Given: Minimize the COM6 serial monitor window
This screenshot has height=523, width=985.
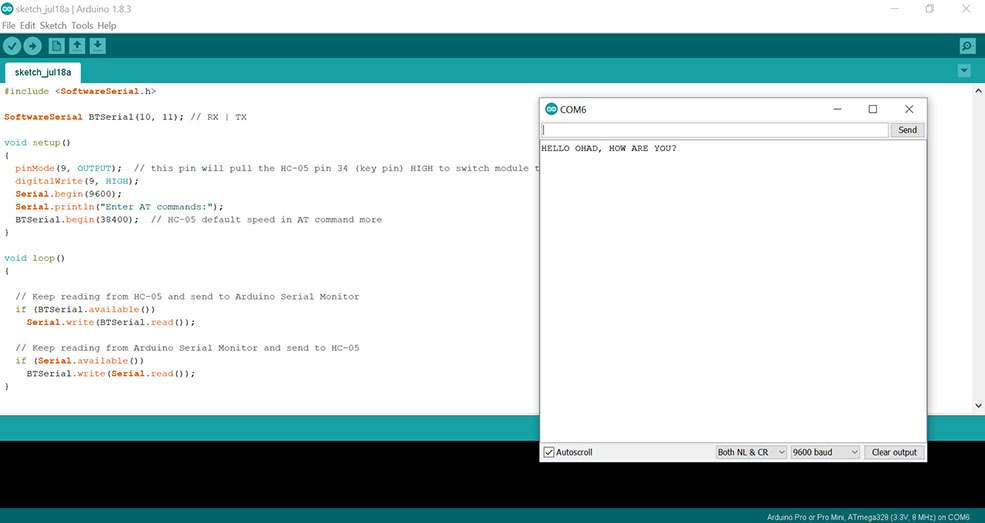Looking at the screenshot, I should (x=837, y=109).
